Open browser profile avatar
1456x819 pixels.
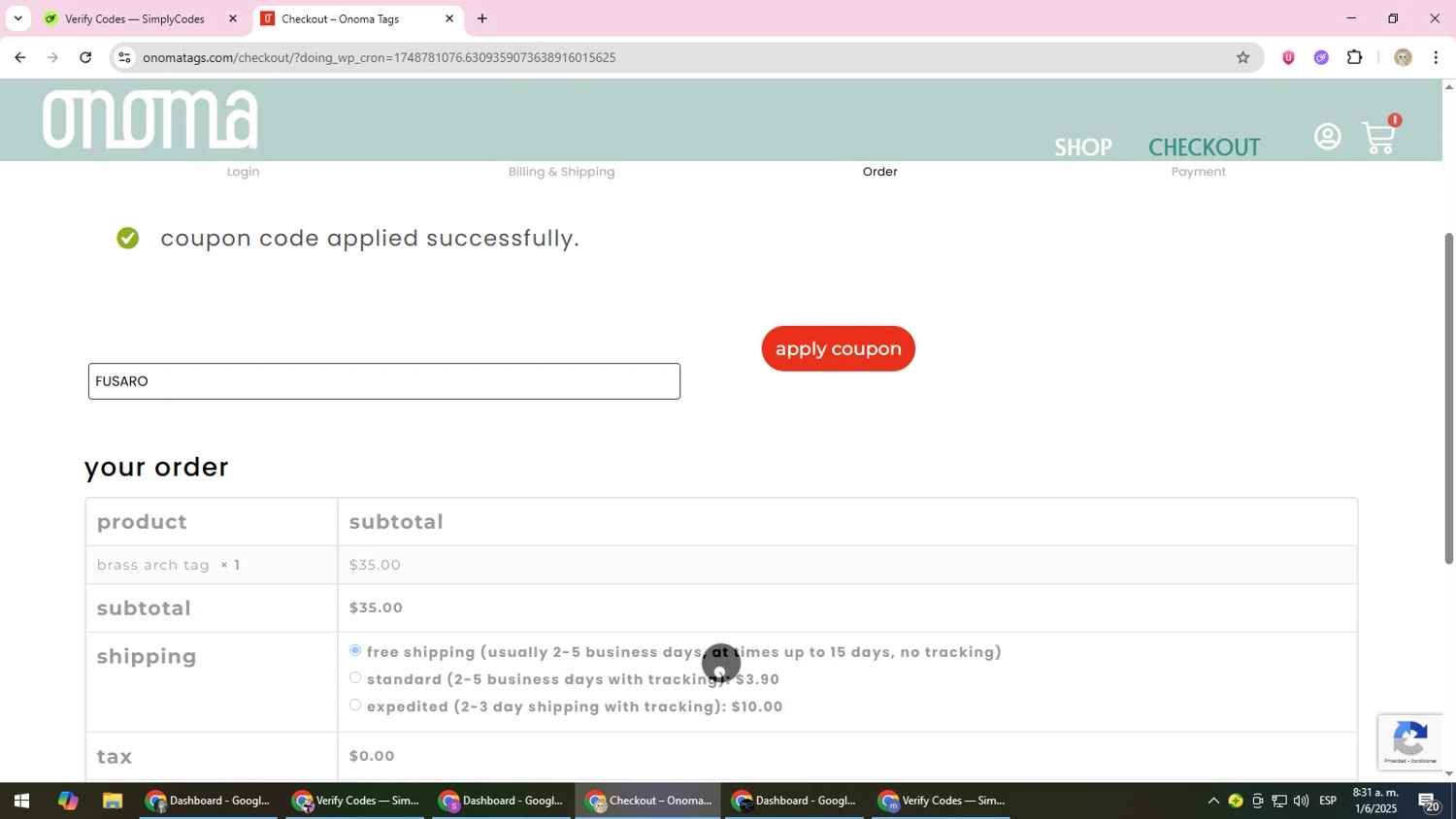(1403, 57)
